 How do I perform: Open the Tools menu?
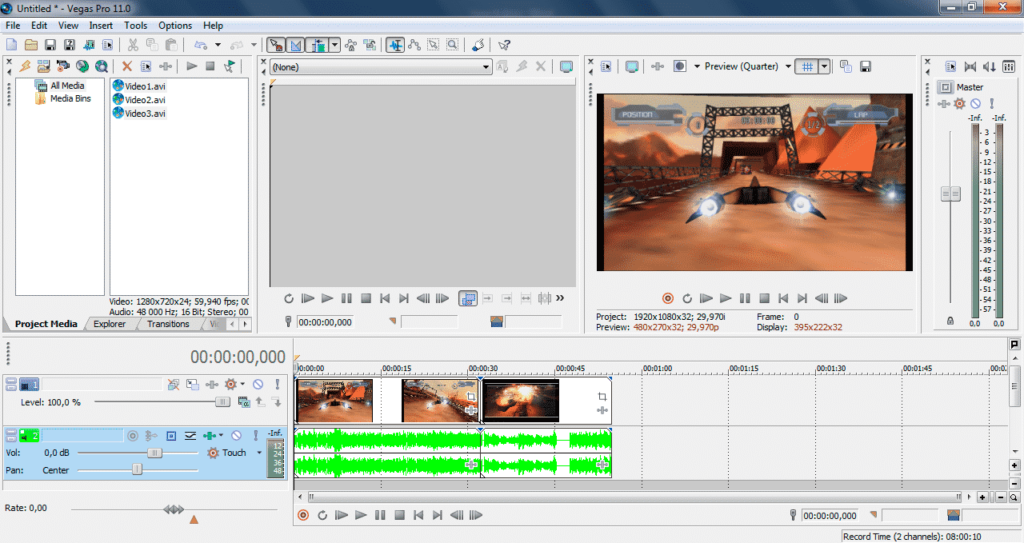135,25
